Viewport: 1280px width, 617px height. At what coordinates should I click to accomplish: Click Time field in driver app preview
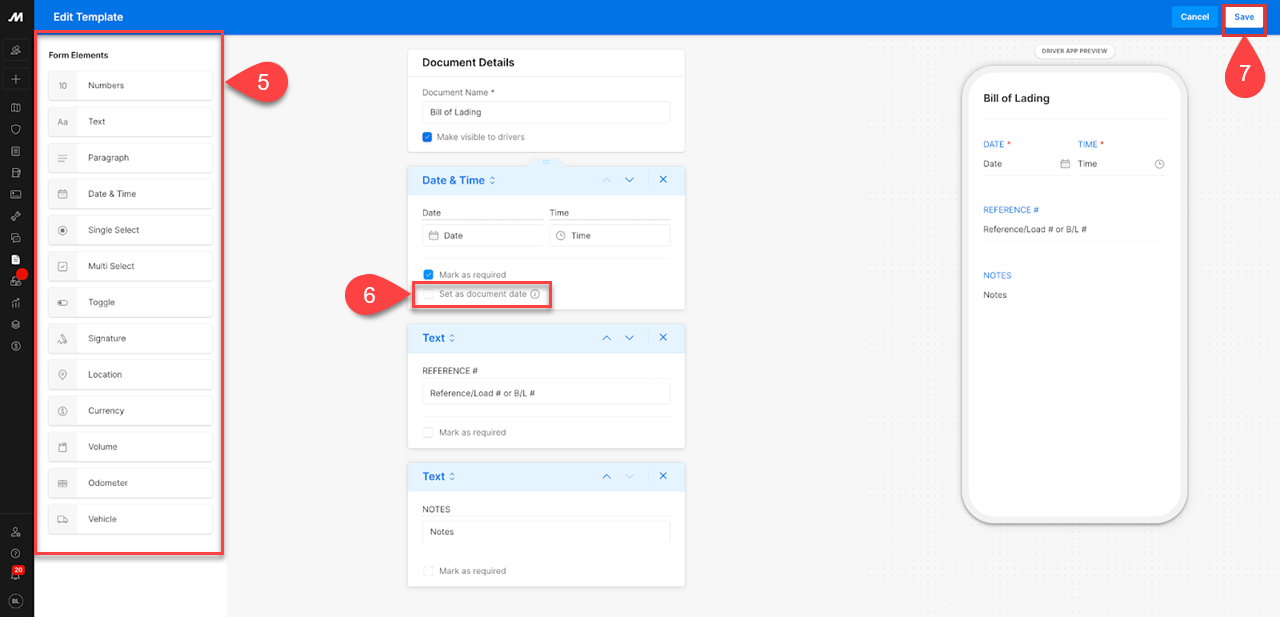coord(1121,164)
